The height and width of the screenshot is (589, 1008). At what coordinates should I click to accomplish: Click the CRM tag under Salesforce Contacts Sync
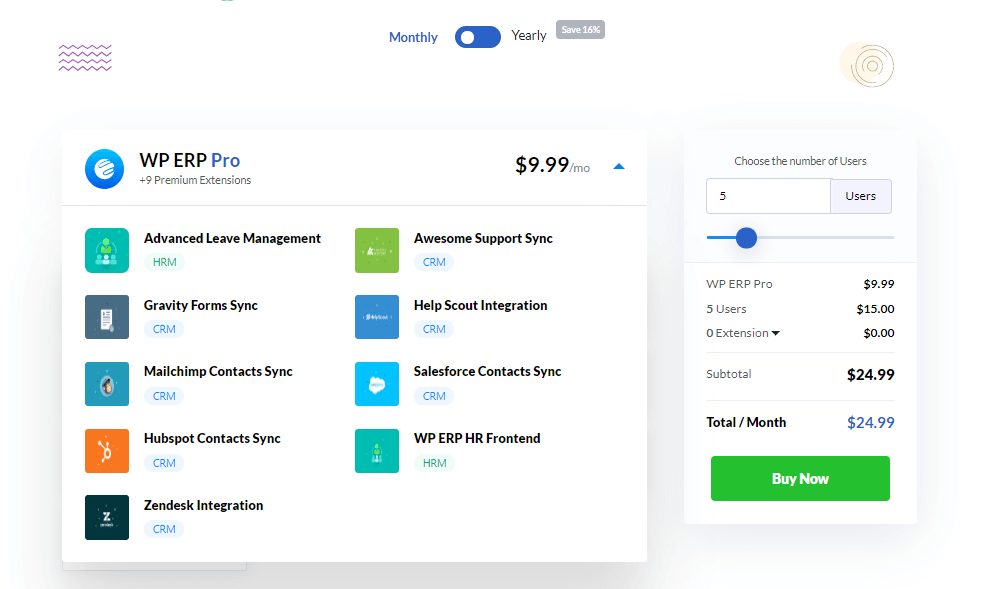(x=434, y=396)
